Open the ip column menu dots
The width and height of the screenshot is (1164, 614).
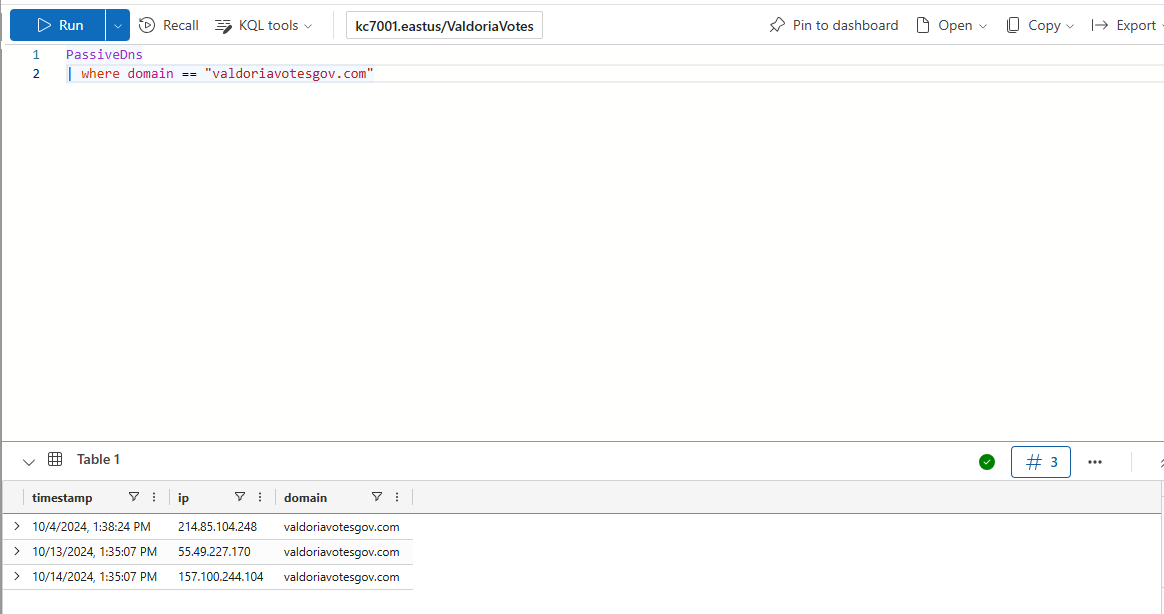coord(260,497)
